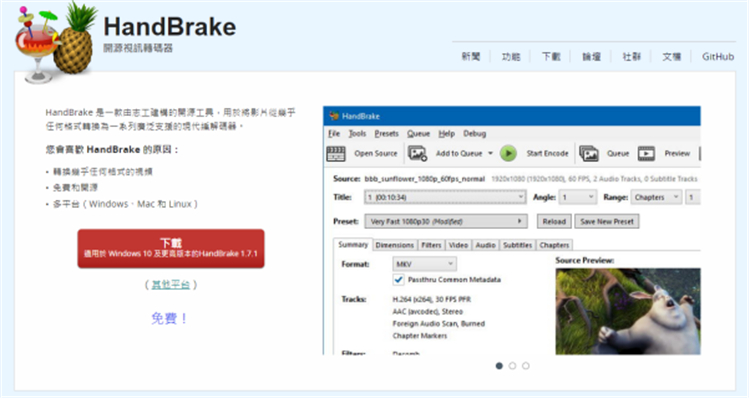Open the 社群 community nav link

pos(631,56)
